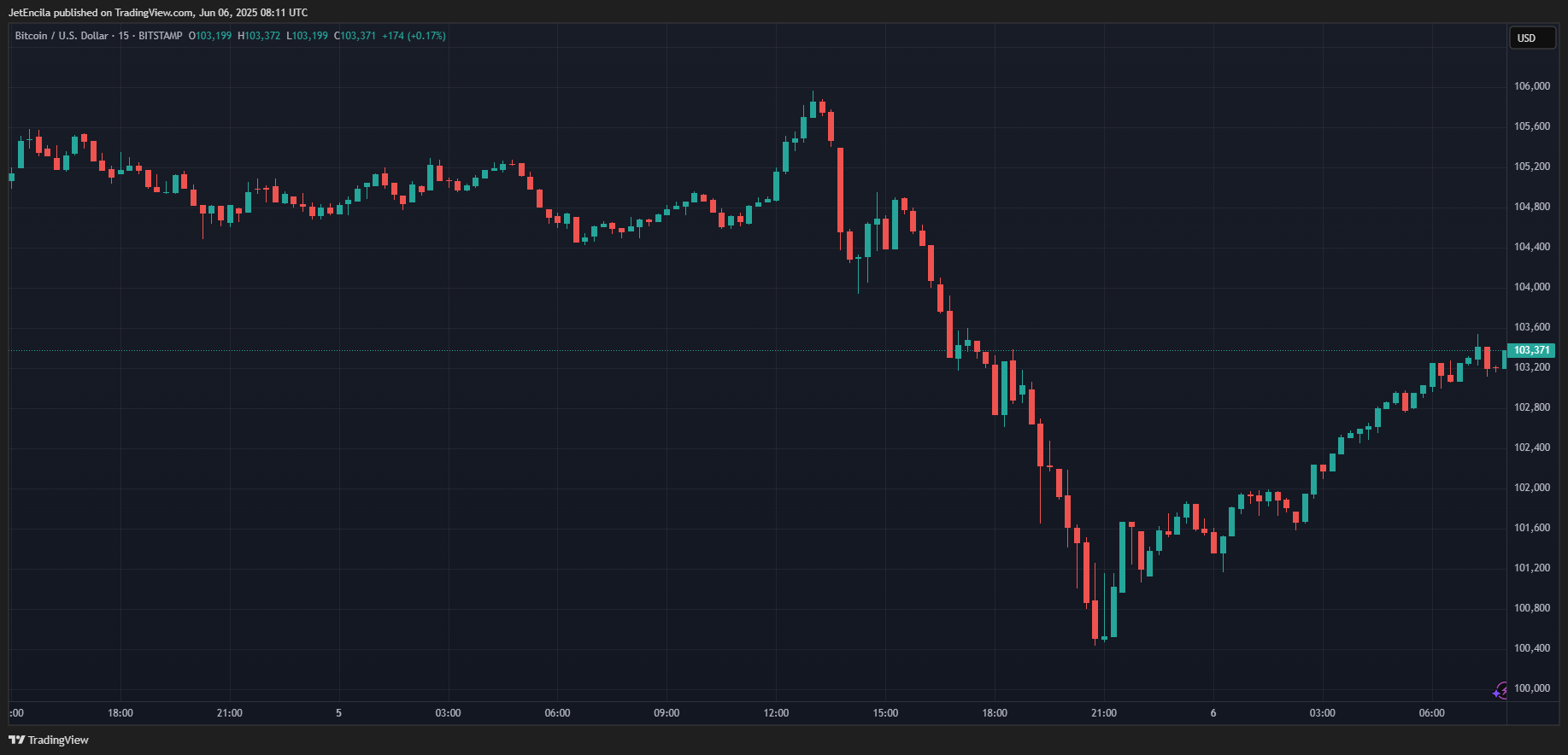Viewport: 1568px width, 755px height.
Task: Click the open price value O103,199
Action: click(x=210, y=36)
